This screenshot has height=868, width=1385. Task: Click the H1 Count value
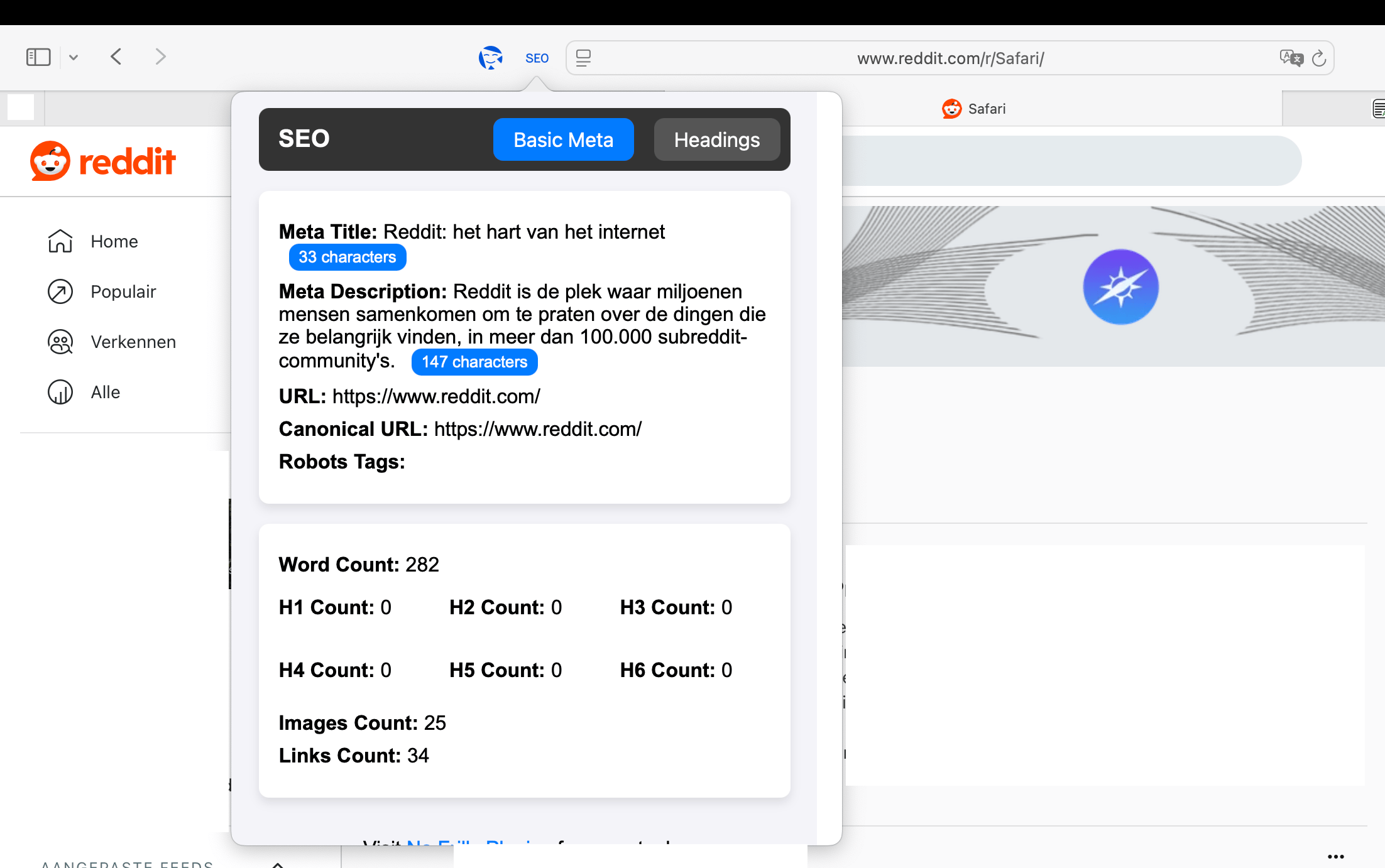pos(386,607)
